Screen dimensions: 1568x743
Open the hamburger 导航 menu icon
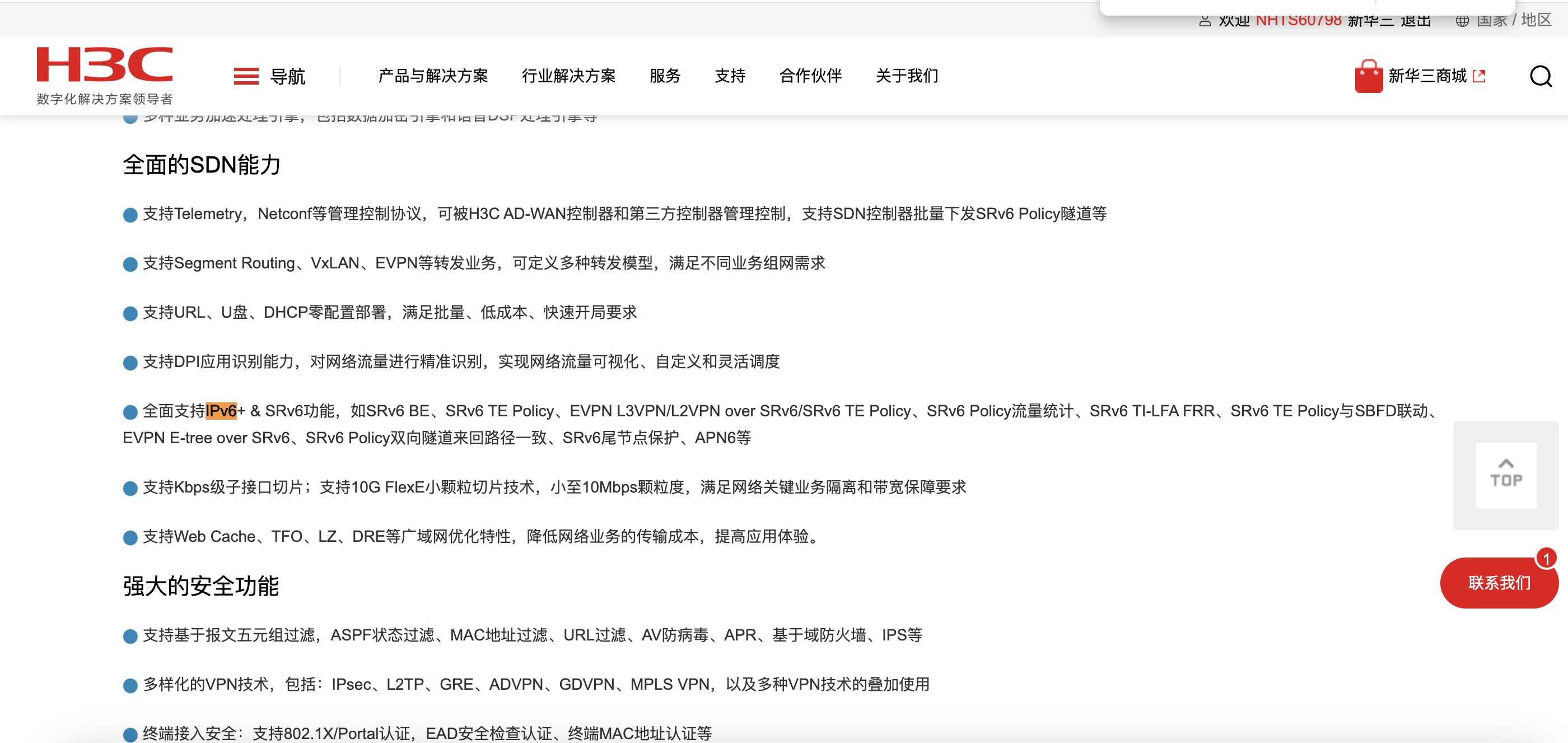pyautogui.click(x=246, y=77)
